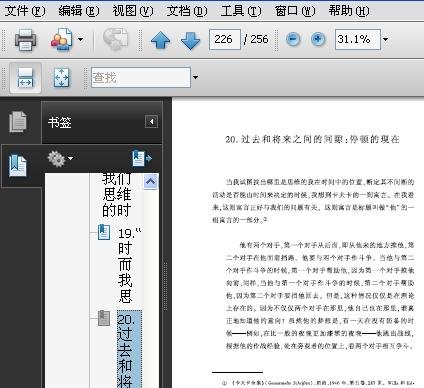Image resolution: width=424 pixels, height=388 pixels.
Task: Open the 文件(F) menu
Action: click(x=25, y=11)
